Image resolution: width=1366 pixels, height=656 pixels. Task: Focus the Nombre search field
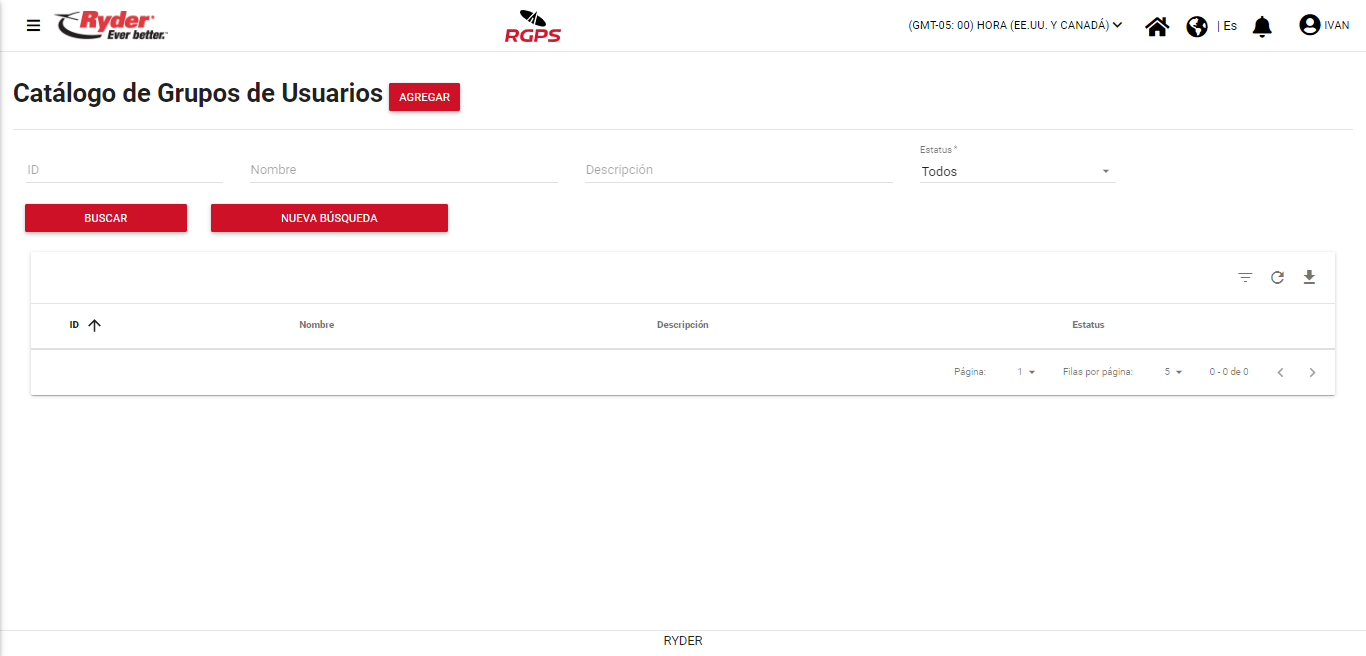[403, 170]
